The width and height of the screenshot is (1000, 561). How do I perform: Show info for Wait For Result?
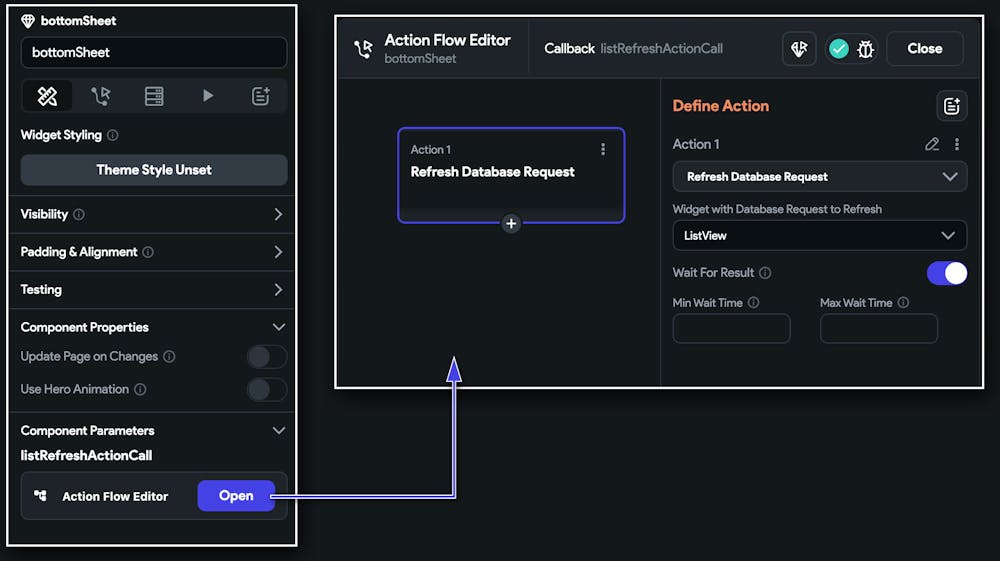tap(765, 273)
